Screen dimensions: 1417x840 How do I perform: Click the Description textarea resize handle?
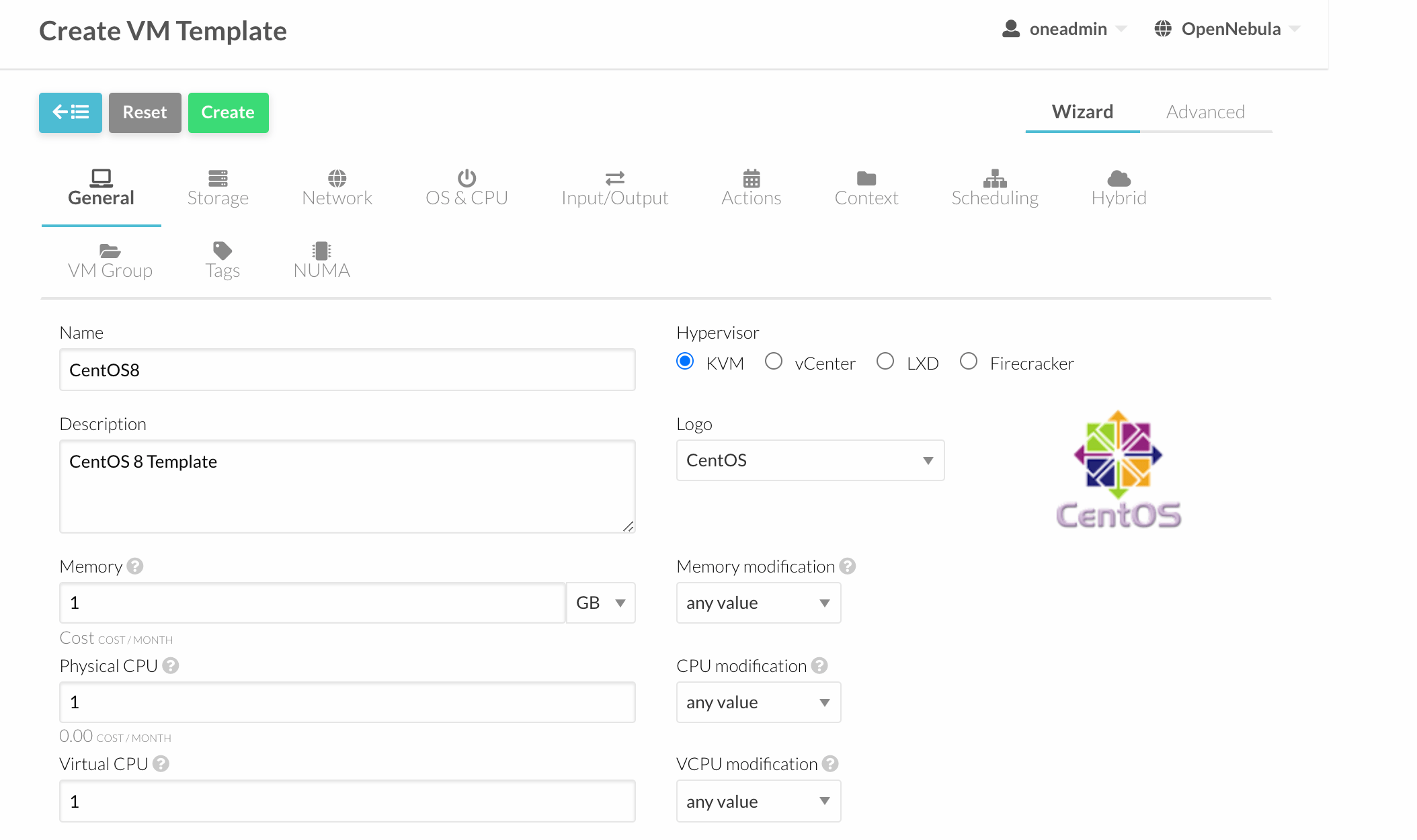pyautogui.click(x=628, y=526)
